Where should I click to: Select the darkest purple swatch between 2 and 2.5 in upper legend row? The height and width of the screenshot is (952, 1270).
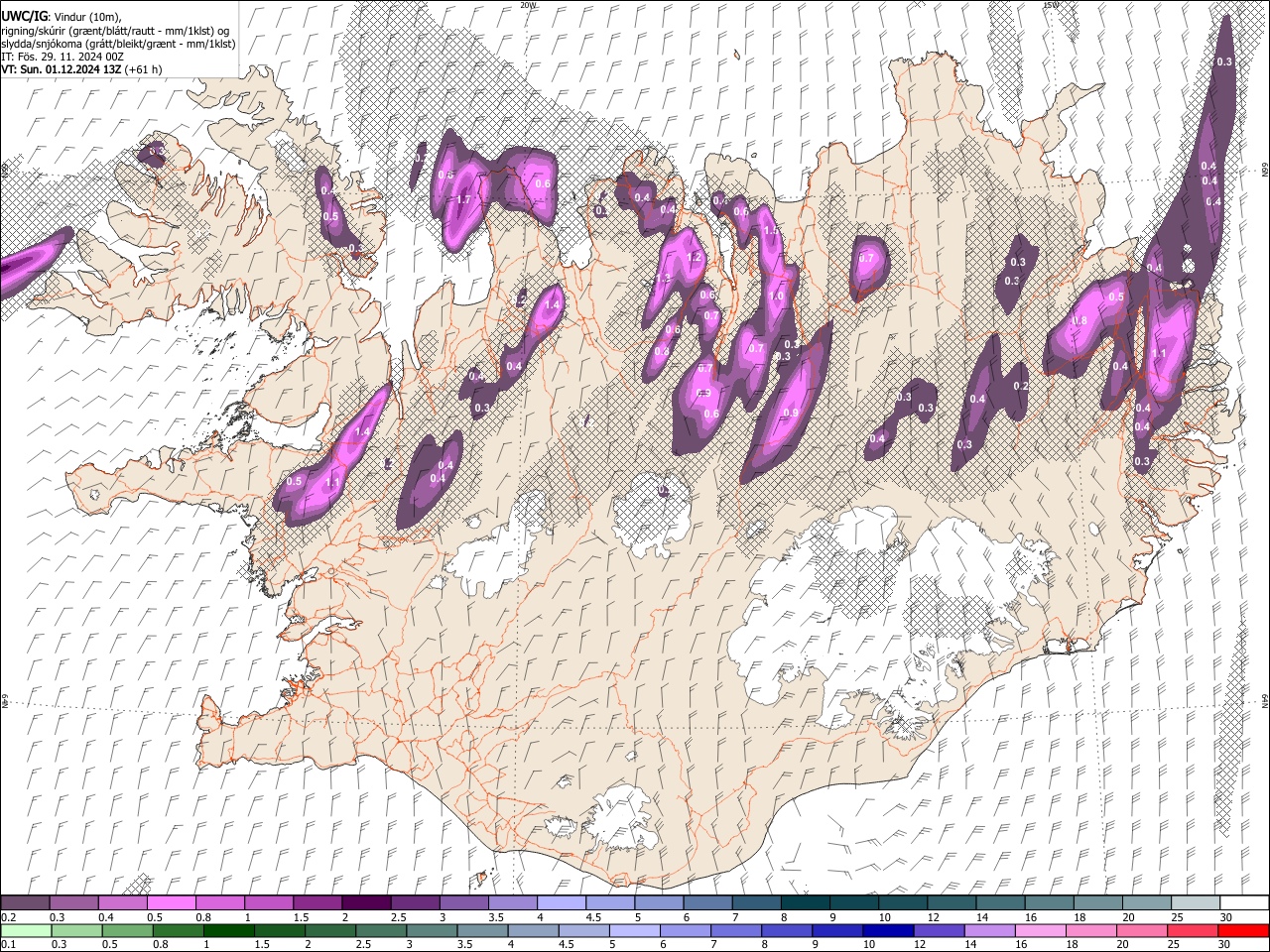(365, 903)
